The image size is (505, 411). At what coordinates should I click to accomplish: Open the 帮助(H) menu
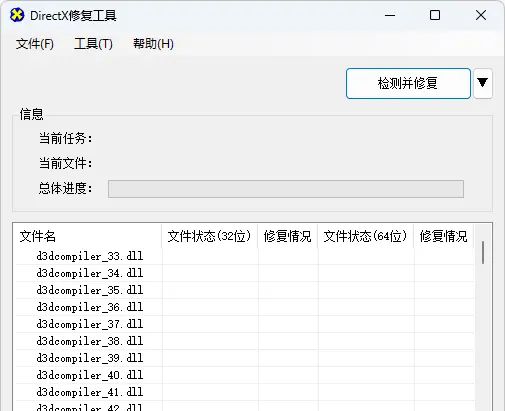[x=153, y=44]
